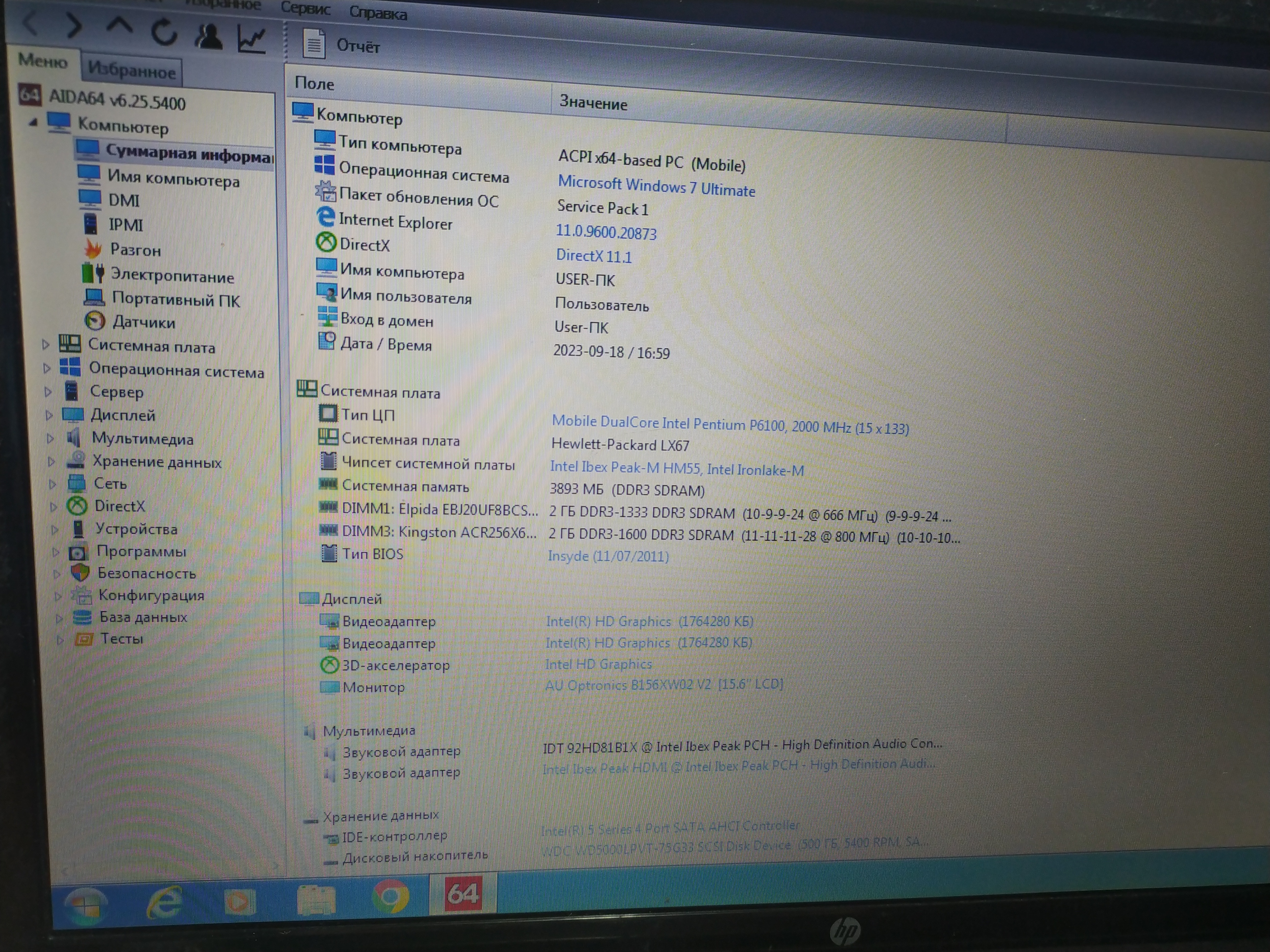Open the Microsoft Windows 7 Ultimate link

[x=656, y=187]
